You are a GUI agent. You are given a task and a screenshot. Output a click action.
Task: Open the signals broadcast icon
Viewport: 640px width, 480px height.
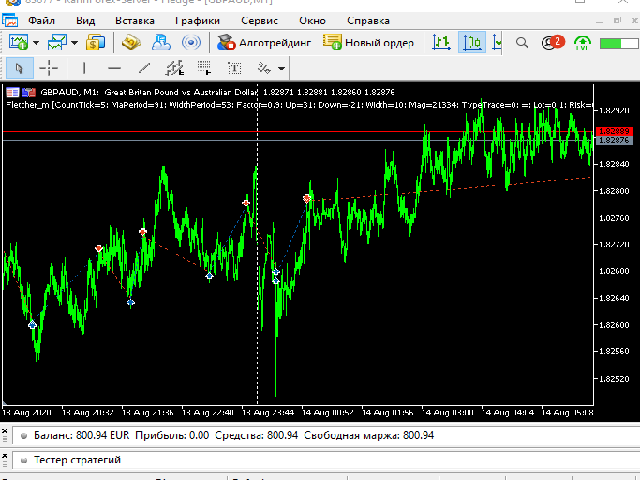[x=193, y=42]
